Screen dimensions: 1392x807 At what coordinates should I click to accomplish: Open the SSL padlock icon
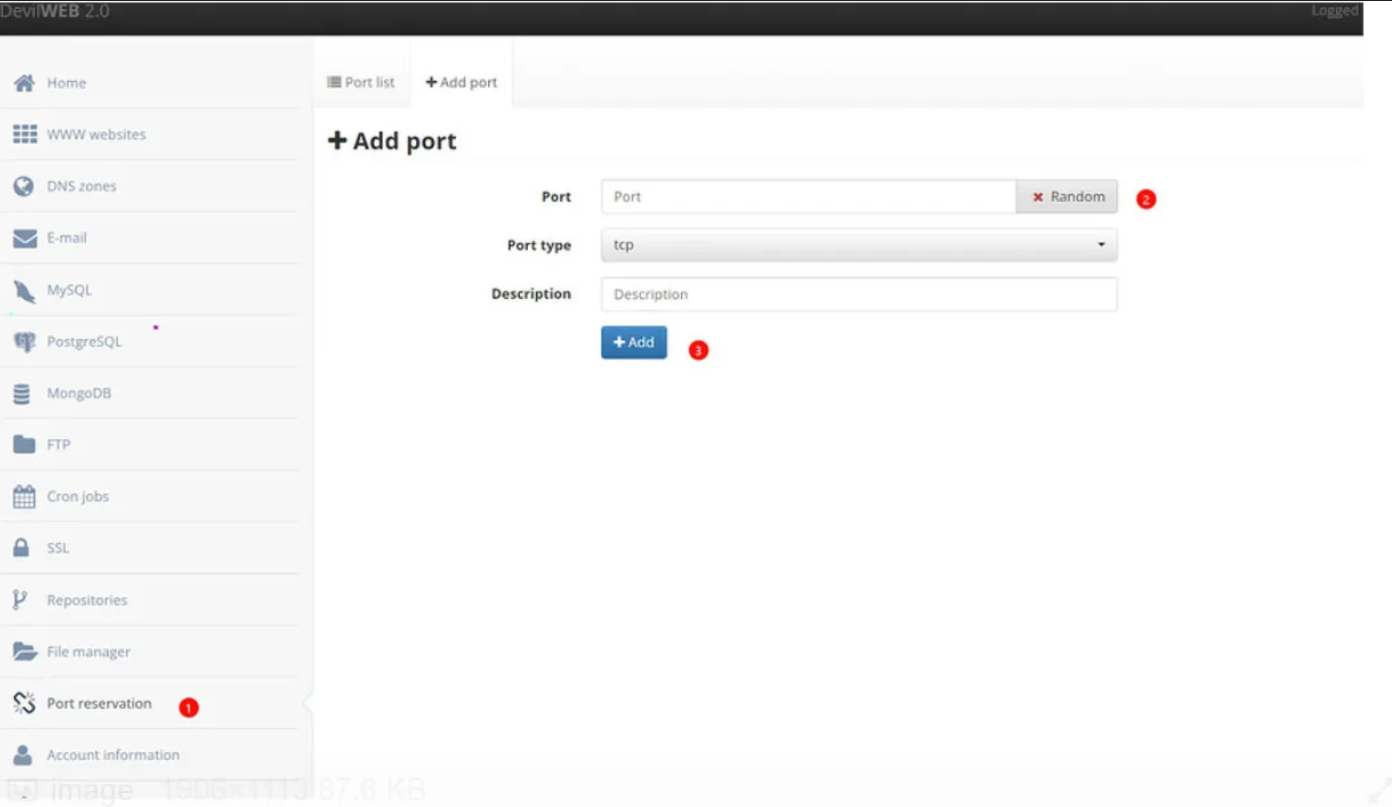click(x=21, y=548)
